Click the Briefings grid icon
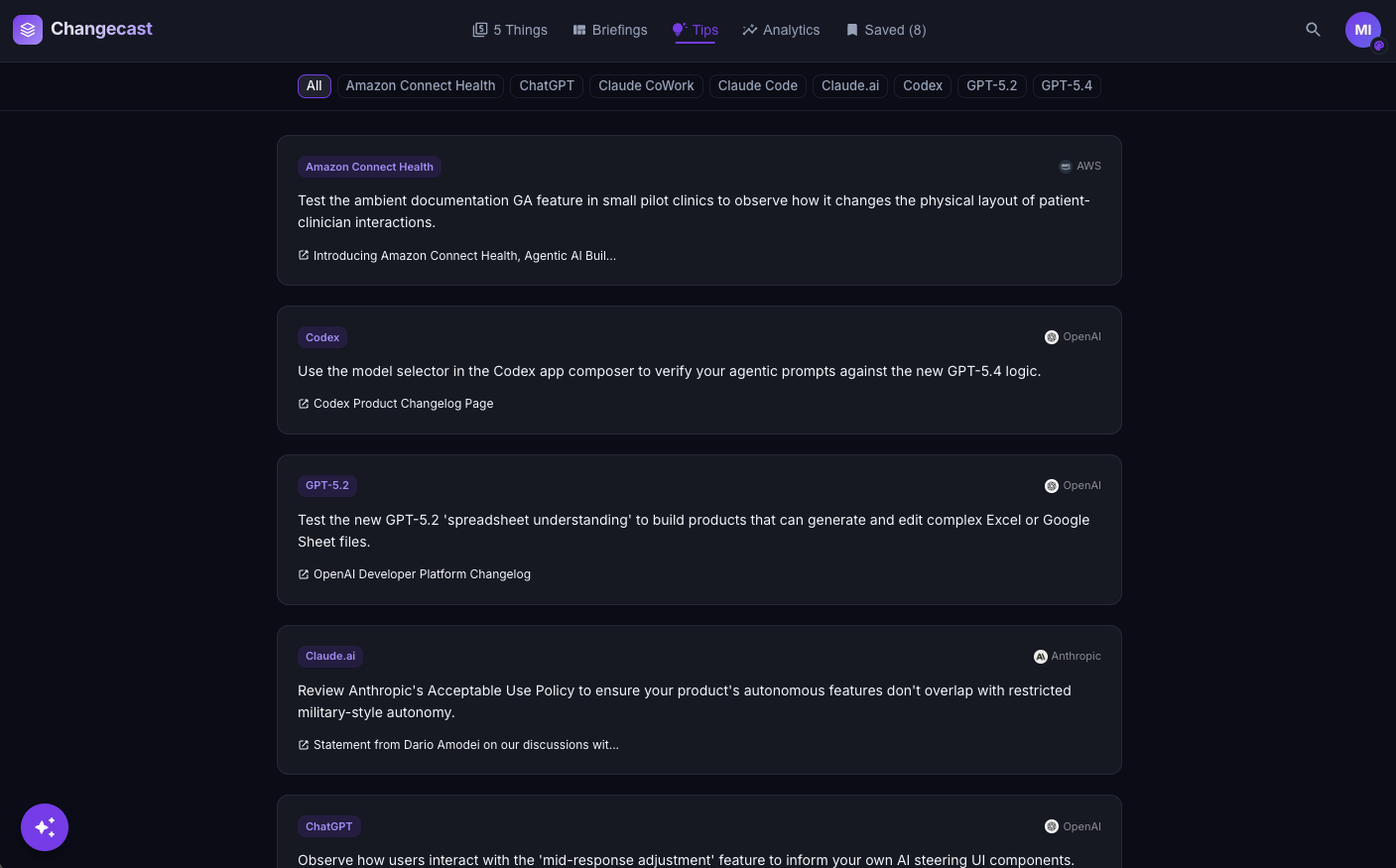The image size is (1396, 868). pyautogui.click(x=578, y=30)
